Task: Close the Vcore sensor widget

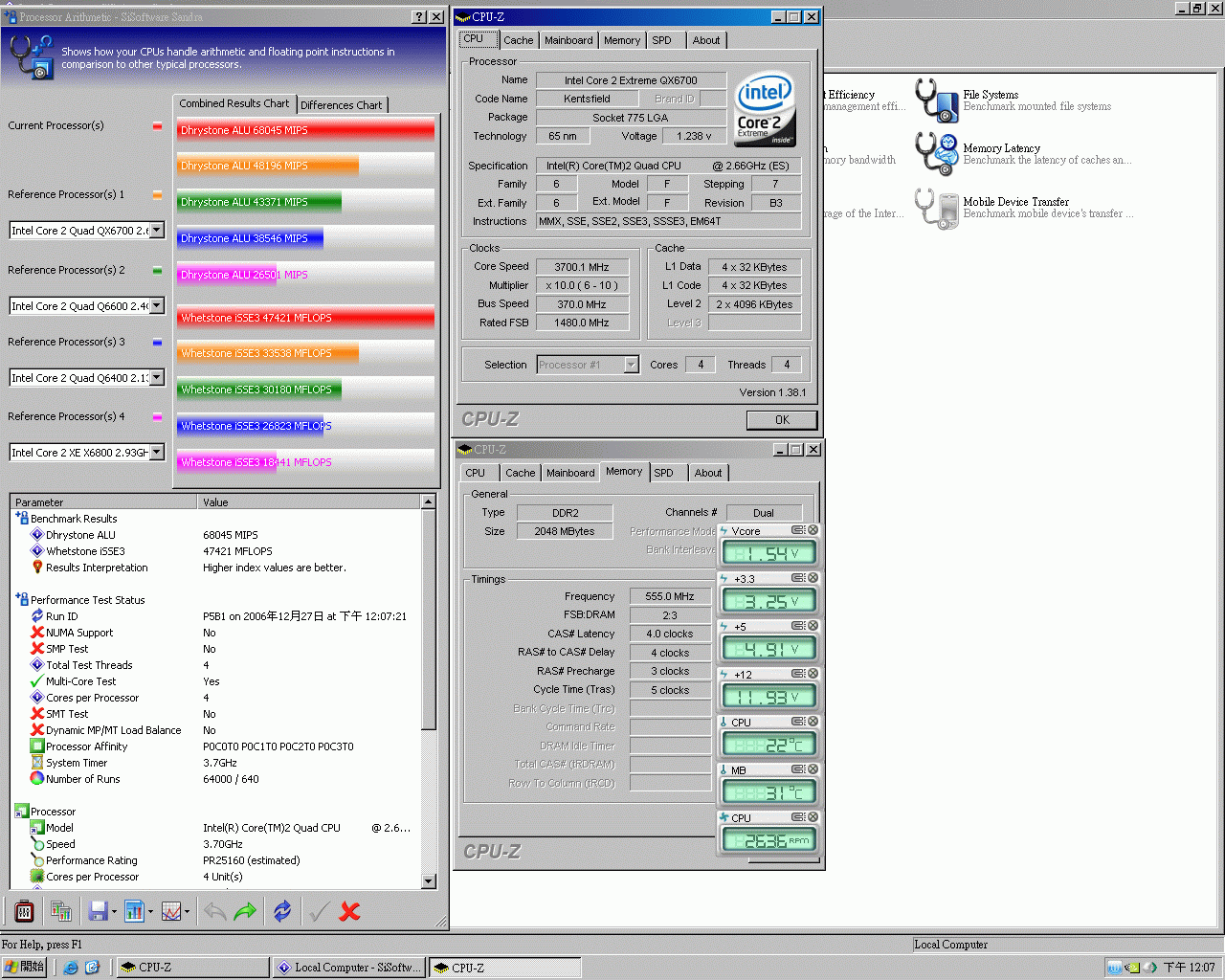Action: 813,530
